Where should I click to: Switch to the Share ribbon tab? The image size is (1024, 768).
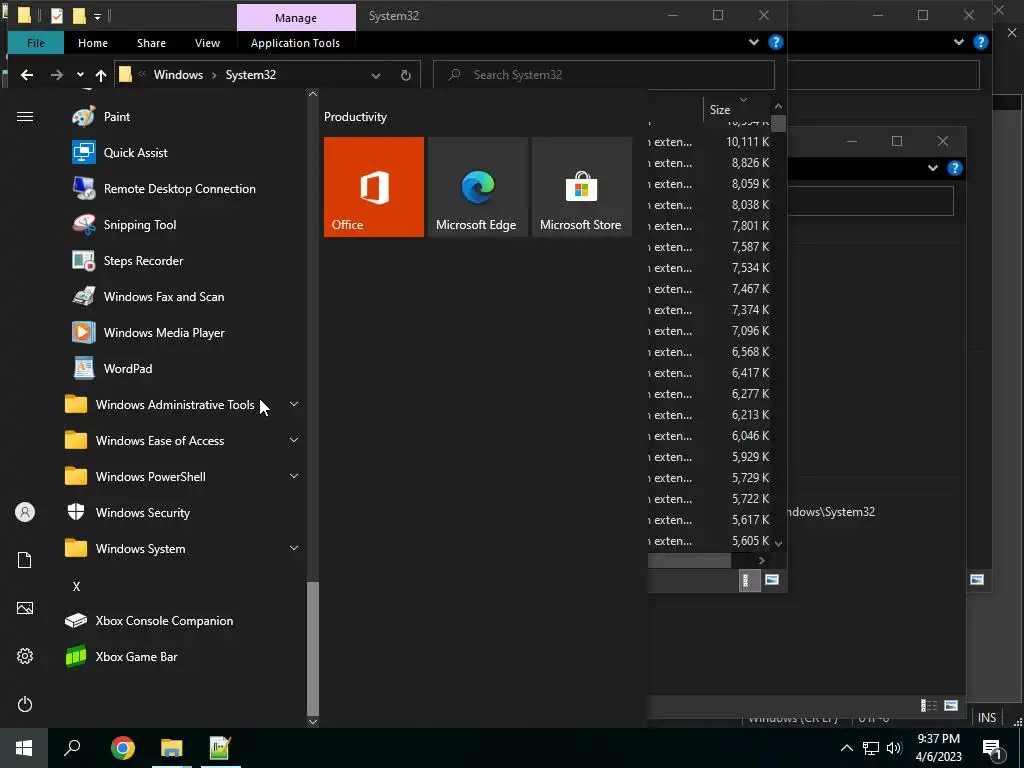click(151, 43)
